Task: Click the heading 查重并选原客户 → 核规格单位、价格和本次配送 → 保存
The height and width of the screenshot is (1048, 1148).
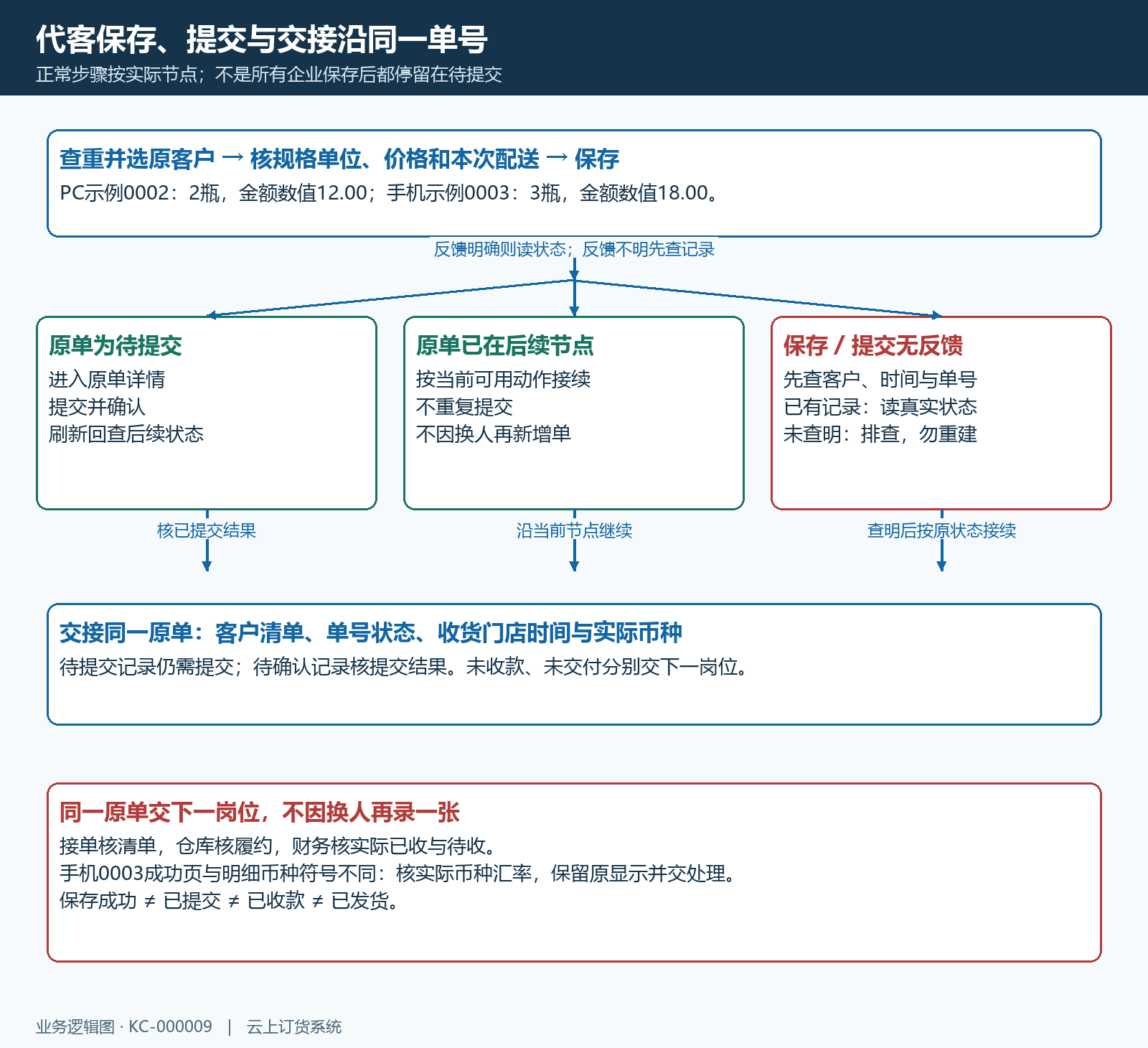Action: pyautogui.click(x=339, y=159)
